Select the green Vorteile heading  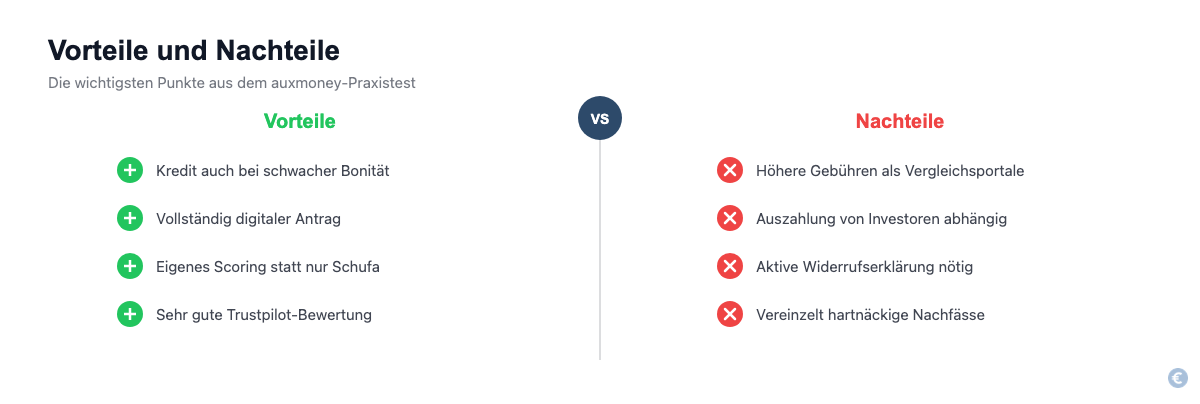pyautogui.click(x=300, y=121)
